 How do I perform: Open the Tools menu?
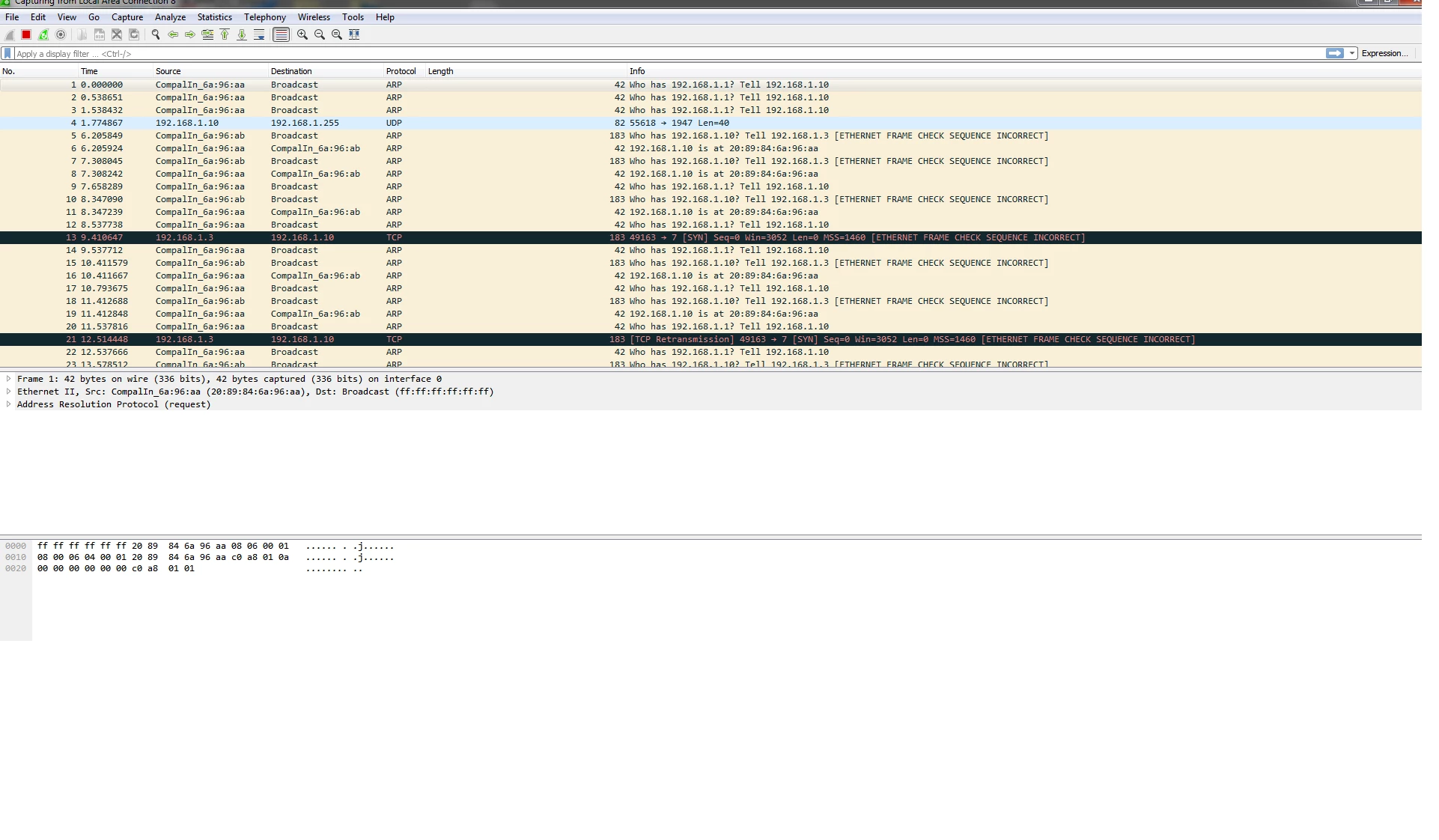coord(353,17)
